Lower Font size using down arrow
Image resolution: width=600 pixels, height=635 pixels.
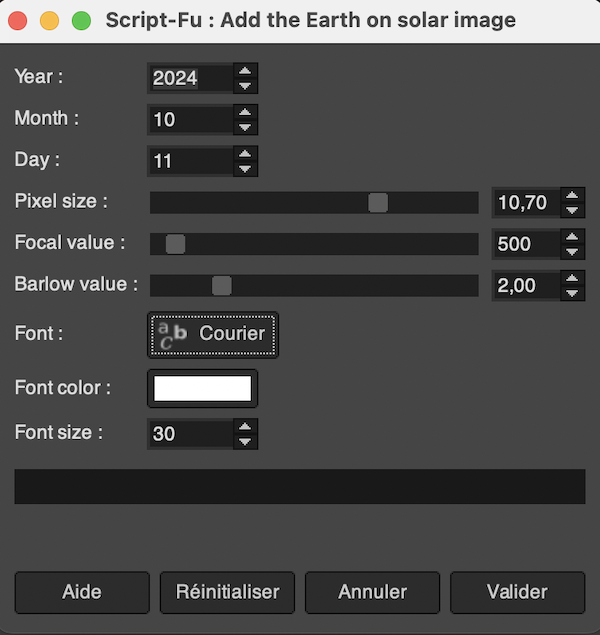point(245,442)
